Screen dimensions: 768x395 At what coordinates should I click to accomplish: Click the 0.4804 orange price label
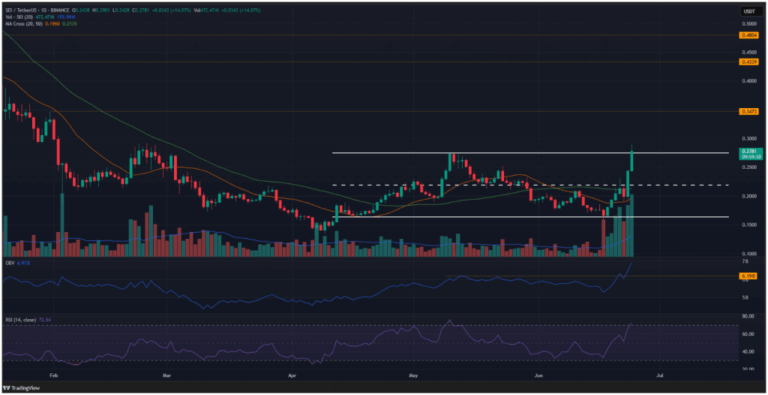[x=748, y=35]
